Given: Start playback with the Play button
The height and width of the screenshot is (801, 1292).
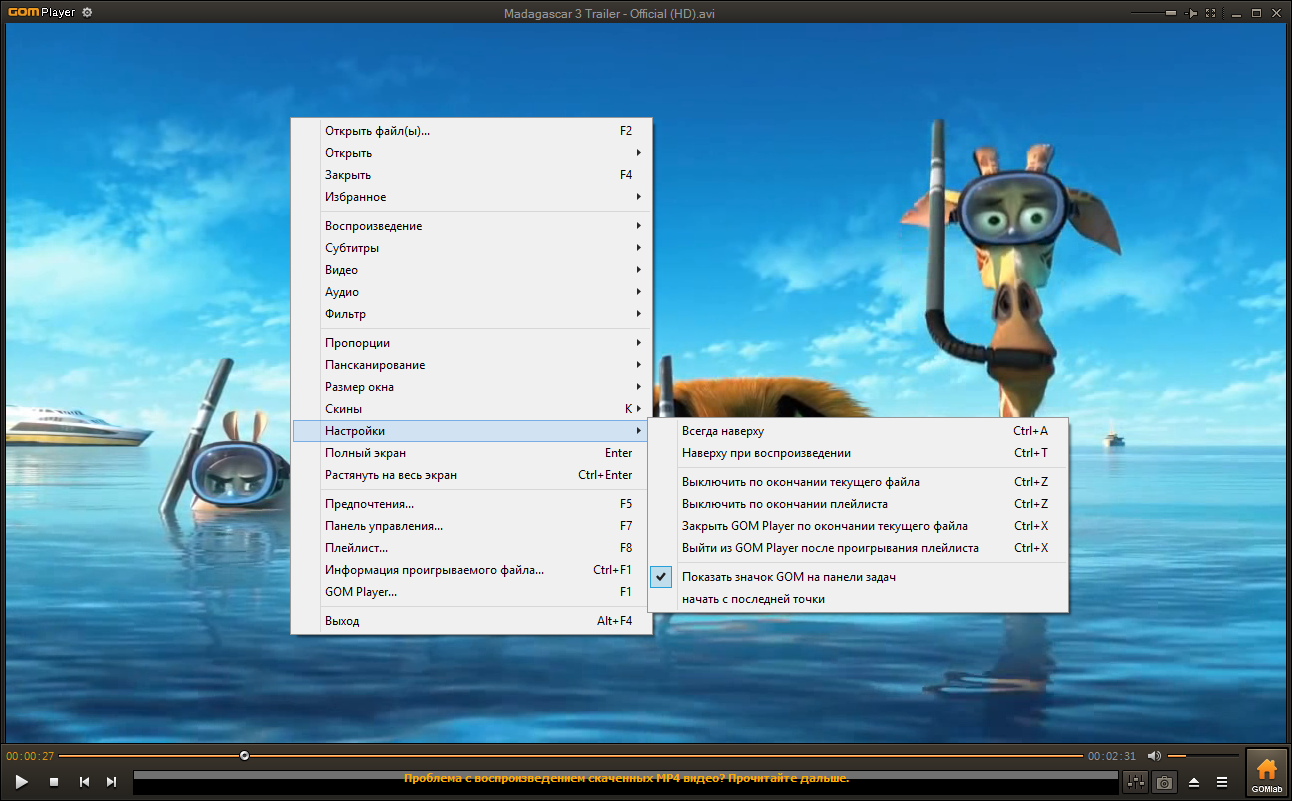Looking at the screenshot, I should (x=22, y=782).
